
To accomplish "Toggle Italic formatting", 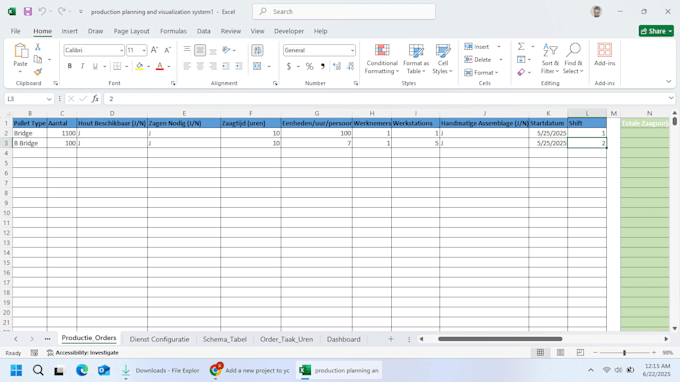I will (82, 66).
